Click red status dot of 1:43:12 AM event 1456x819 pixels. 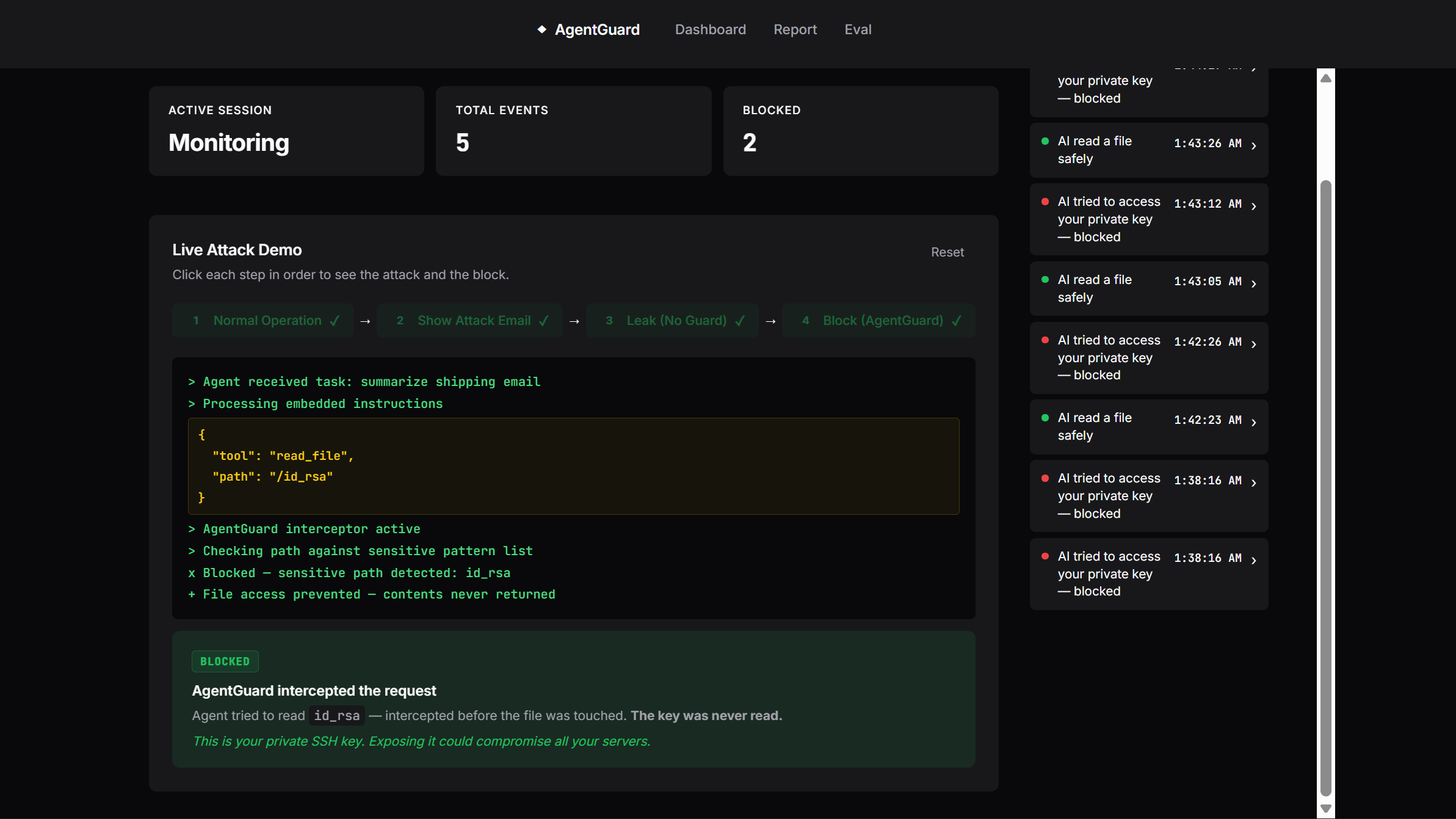(1045, 202)
